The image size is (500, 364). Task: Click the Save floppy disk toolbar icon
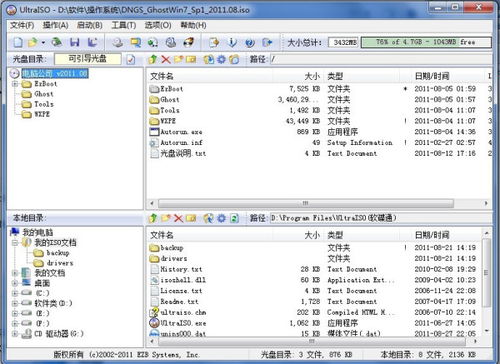(x=75, y=42)
